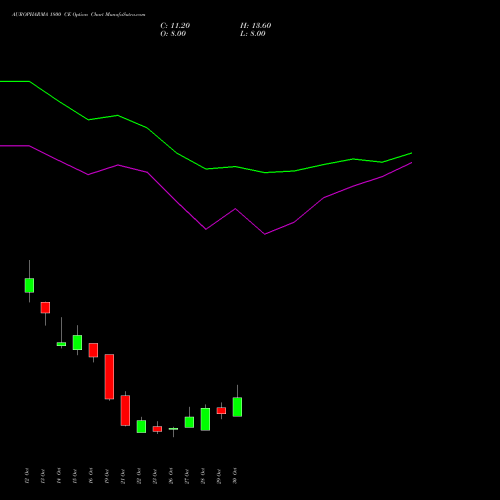Select the low value L: 8.00

click(x=253, y=33)
